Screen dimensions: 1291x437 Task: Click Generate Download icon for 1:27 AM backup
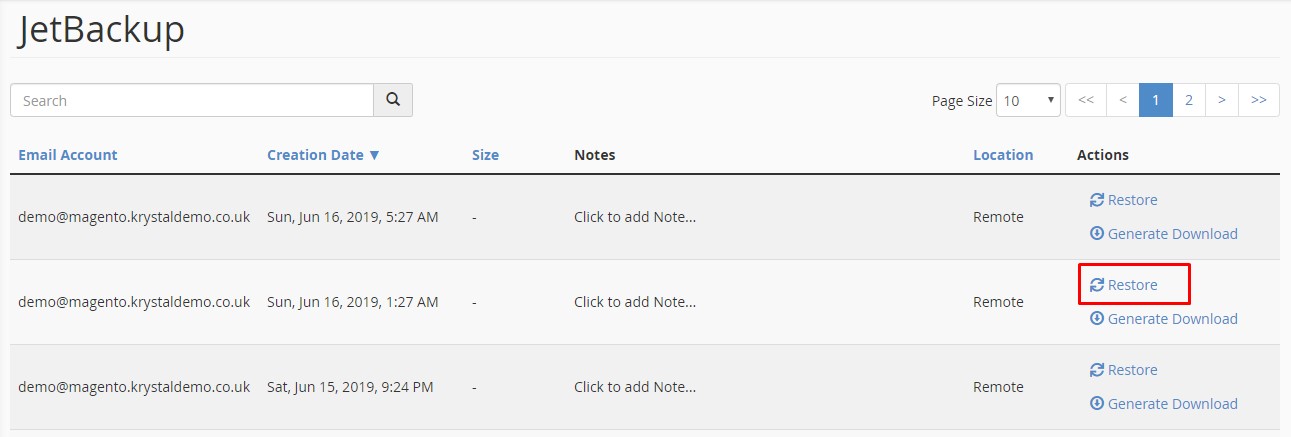pos(1097,319)
